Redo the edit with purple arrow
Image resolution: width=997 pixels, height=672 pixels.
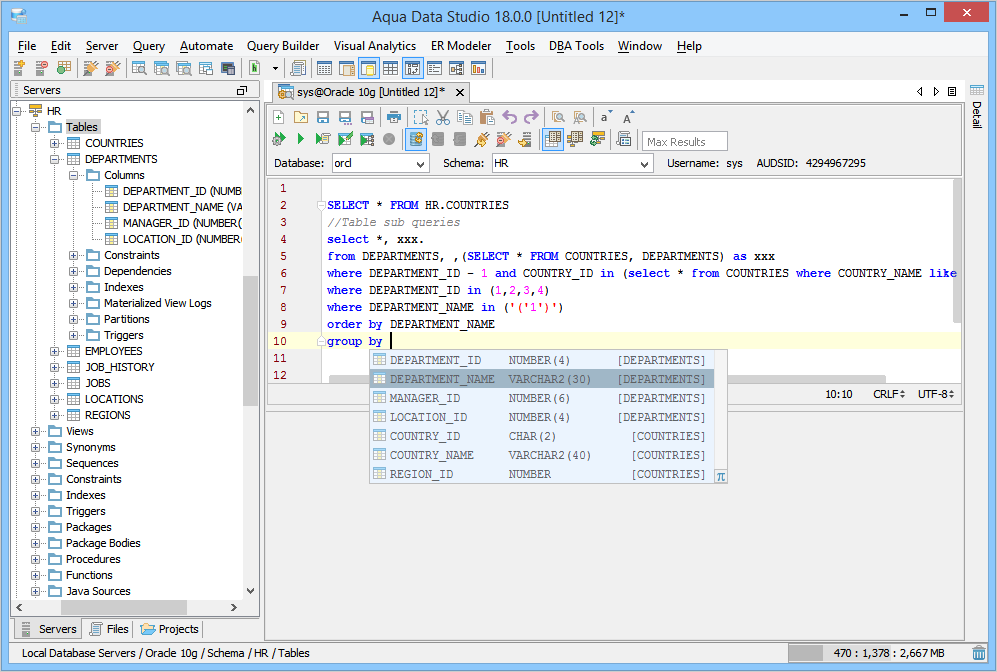(x=531, y=117)
